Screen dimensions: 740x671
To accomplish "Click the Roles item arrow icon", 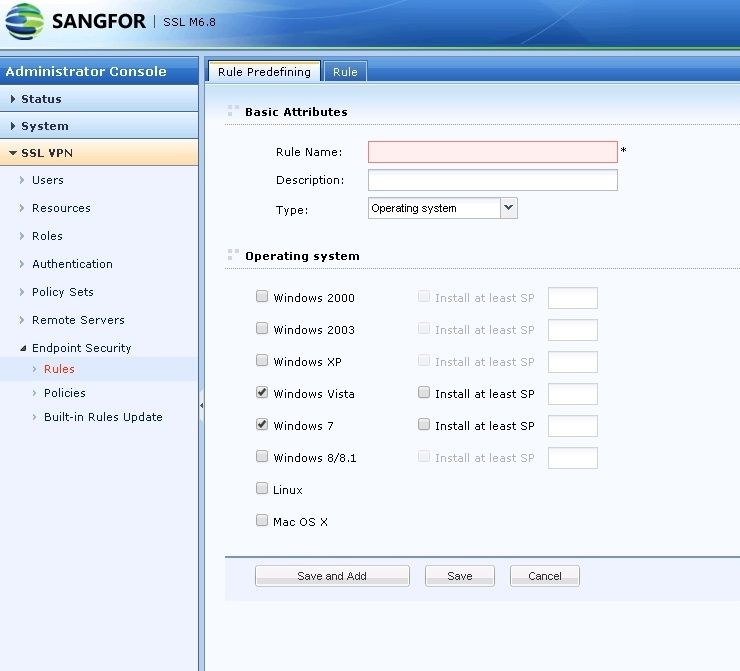I will point(22,236).
